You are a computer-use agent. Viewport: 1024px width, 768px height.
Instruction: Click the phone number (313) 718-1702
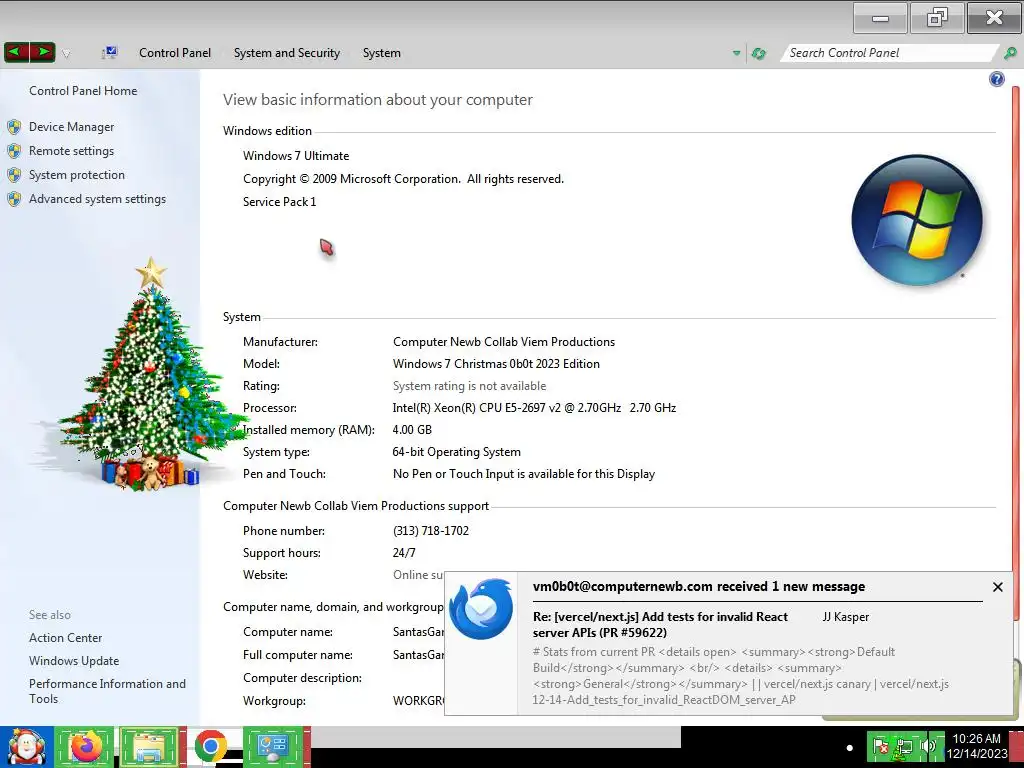[431, 531]
